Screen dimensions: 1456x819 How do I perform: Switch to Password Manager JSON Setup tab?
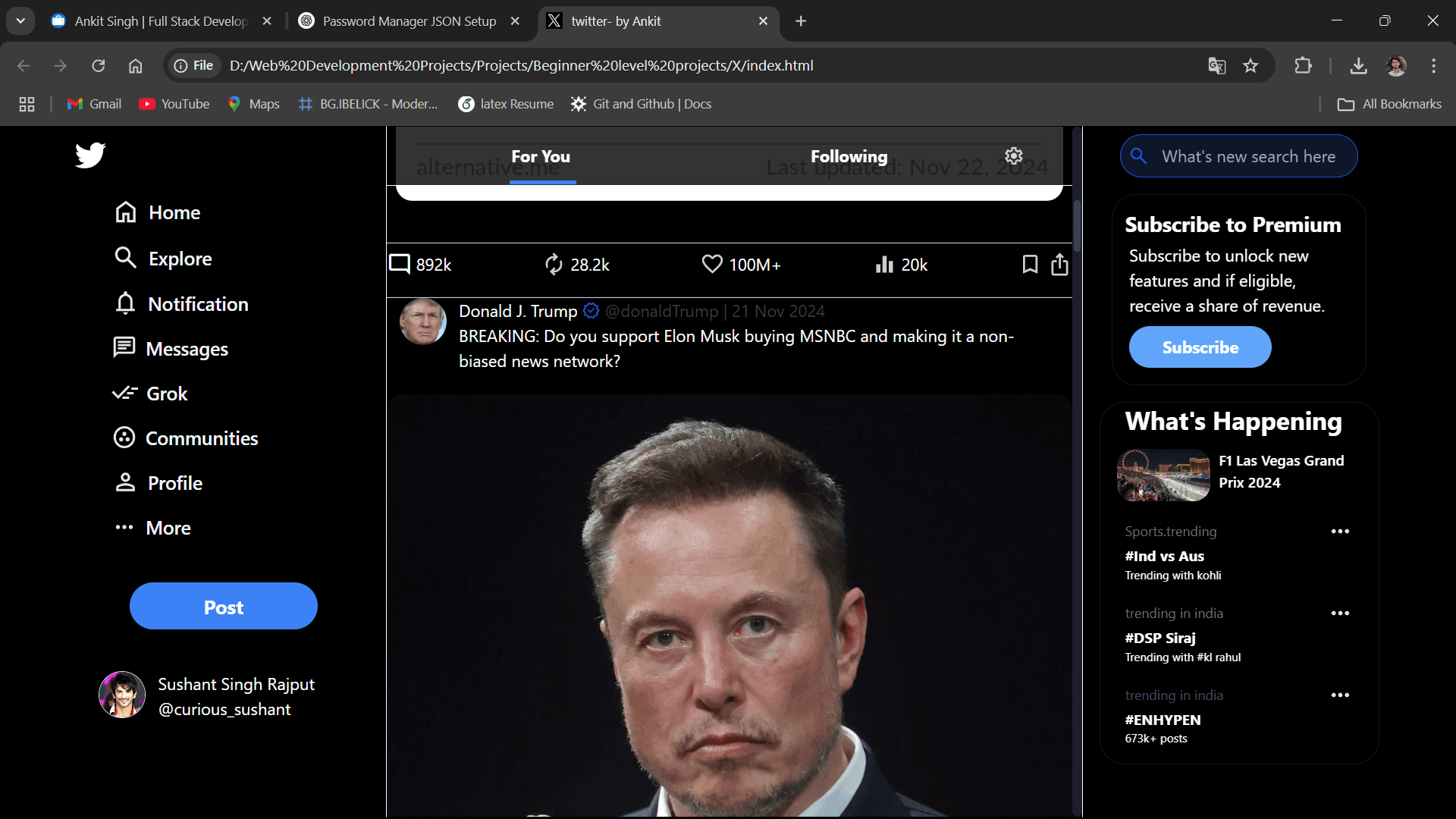tap(409, 21)
